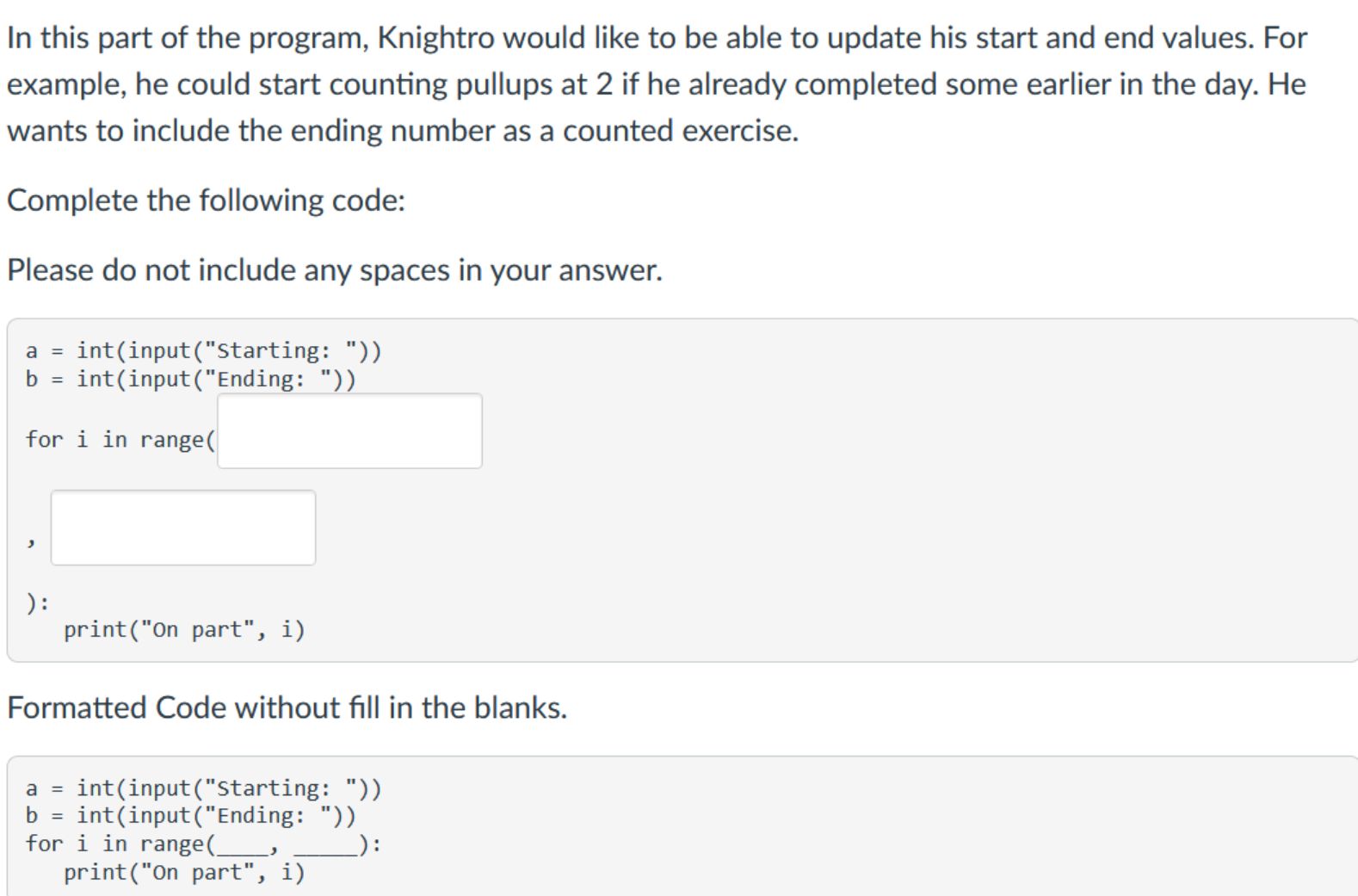Viewport: 1358px width, 896px height.
Task: Click the Ending input line in the formatted code
Action: pyautogui.click(x=191, y=815)
